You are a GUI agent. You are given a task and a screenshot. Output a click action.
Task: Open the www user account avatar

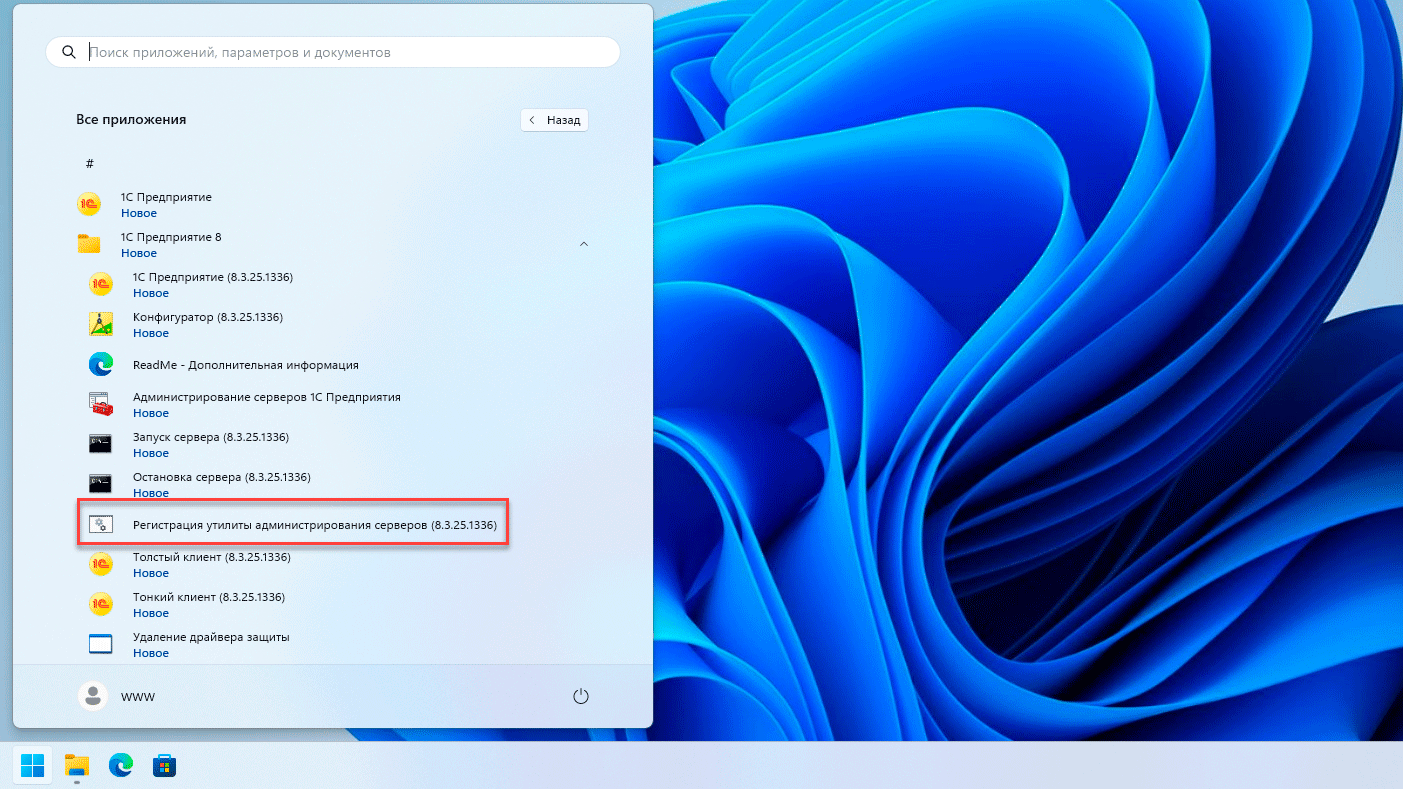(x=93, y=696)
